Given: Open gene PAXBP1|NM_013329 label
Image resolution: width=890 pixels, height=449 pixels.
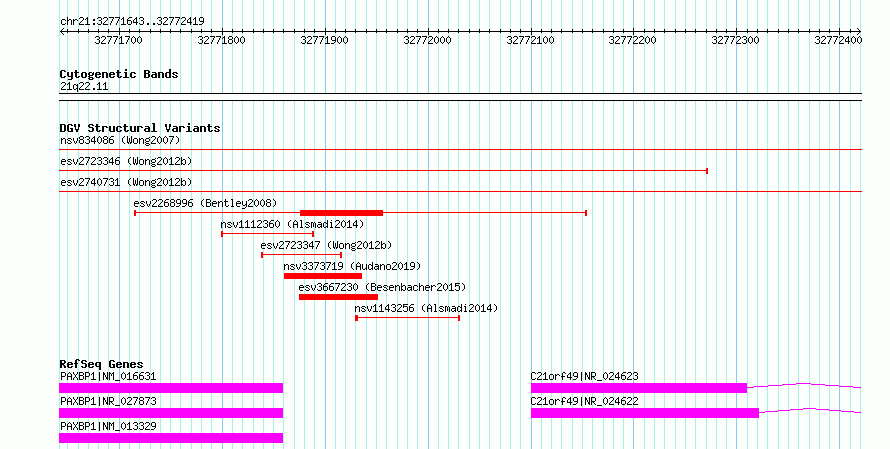Looking at the screenshot, I should [108, 426].
